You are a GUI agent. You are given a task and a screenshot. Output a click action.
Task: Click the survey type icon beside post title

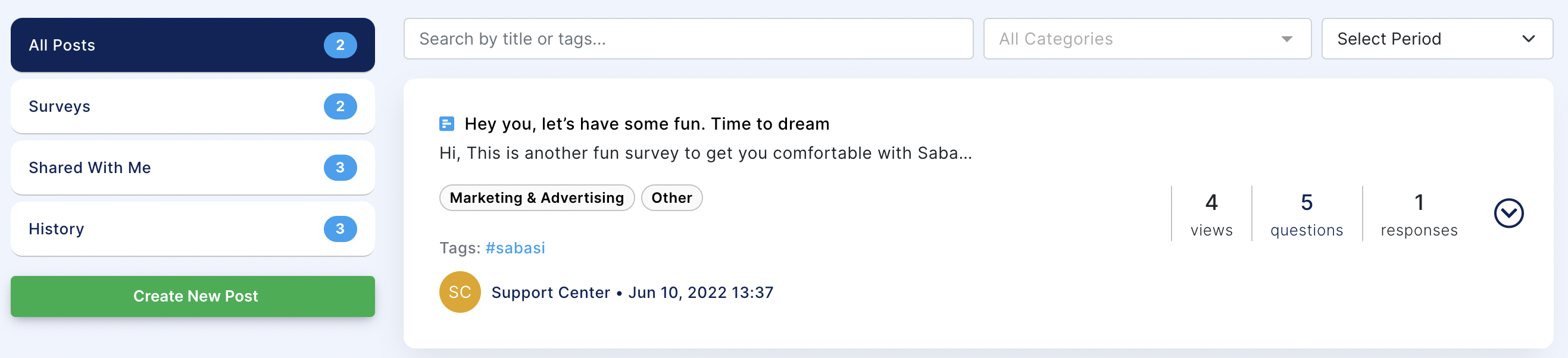[446, 124]
